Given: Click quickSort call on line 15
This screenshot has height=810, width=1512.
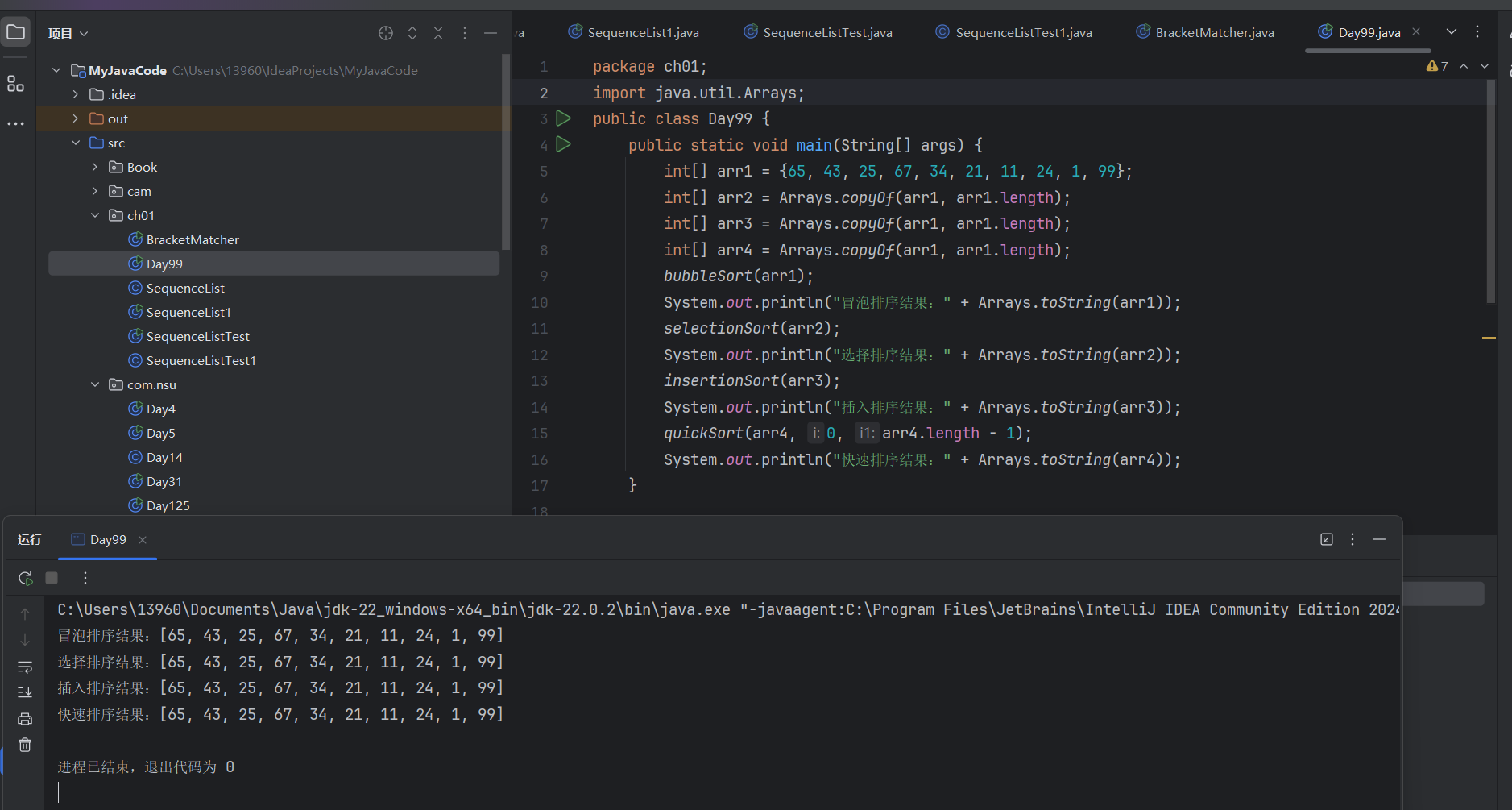Looking at the screenshot, I should tap(847, 433).
